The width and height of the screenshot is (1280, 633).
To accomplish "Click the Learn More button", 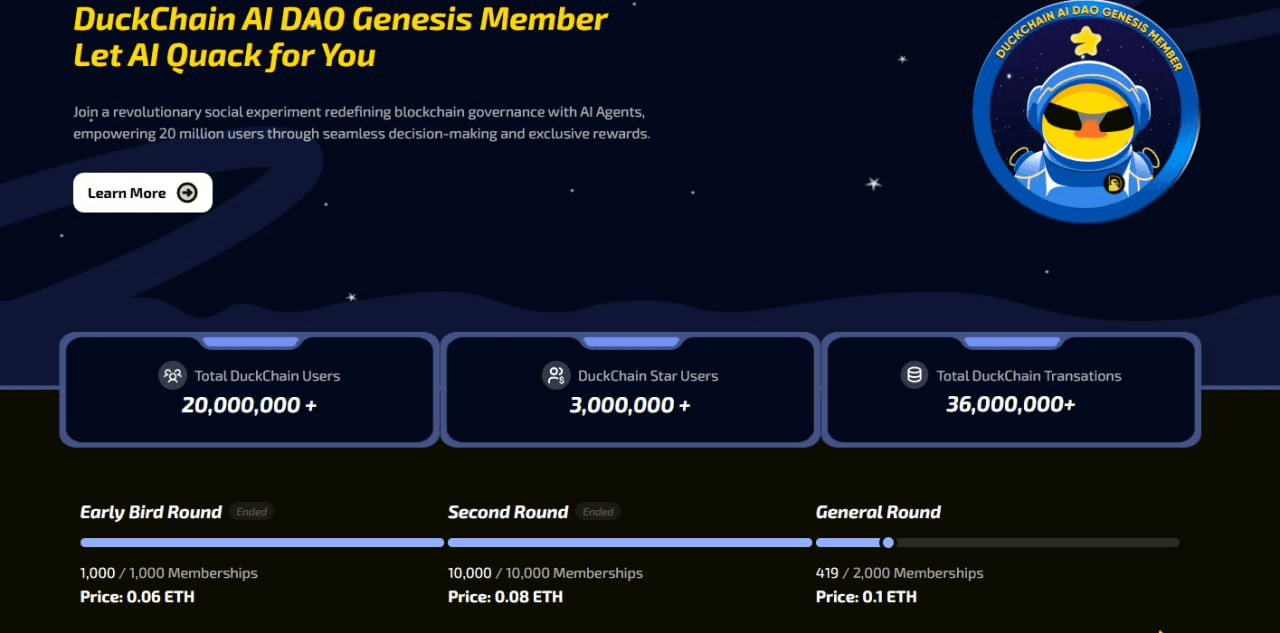I will [x=143, y=193].
